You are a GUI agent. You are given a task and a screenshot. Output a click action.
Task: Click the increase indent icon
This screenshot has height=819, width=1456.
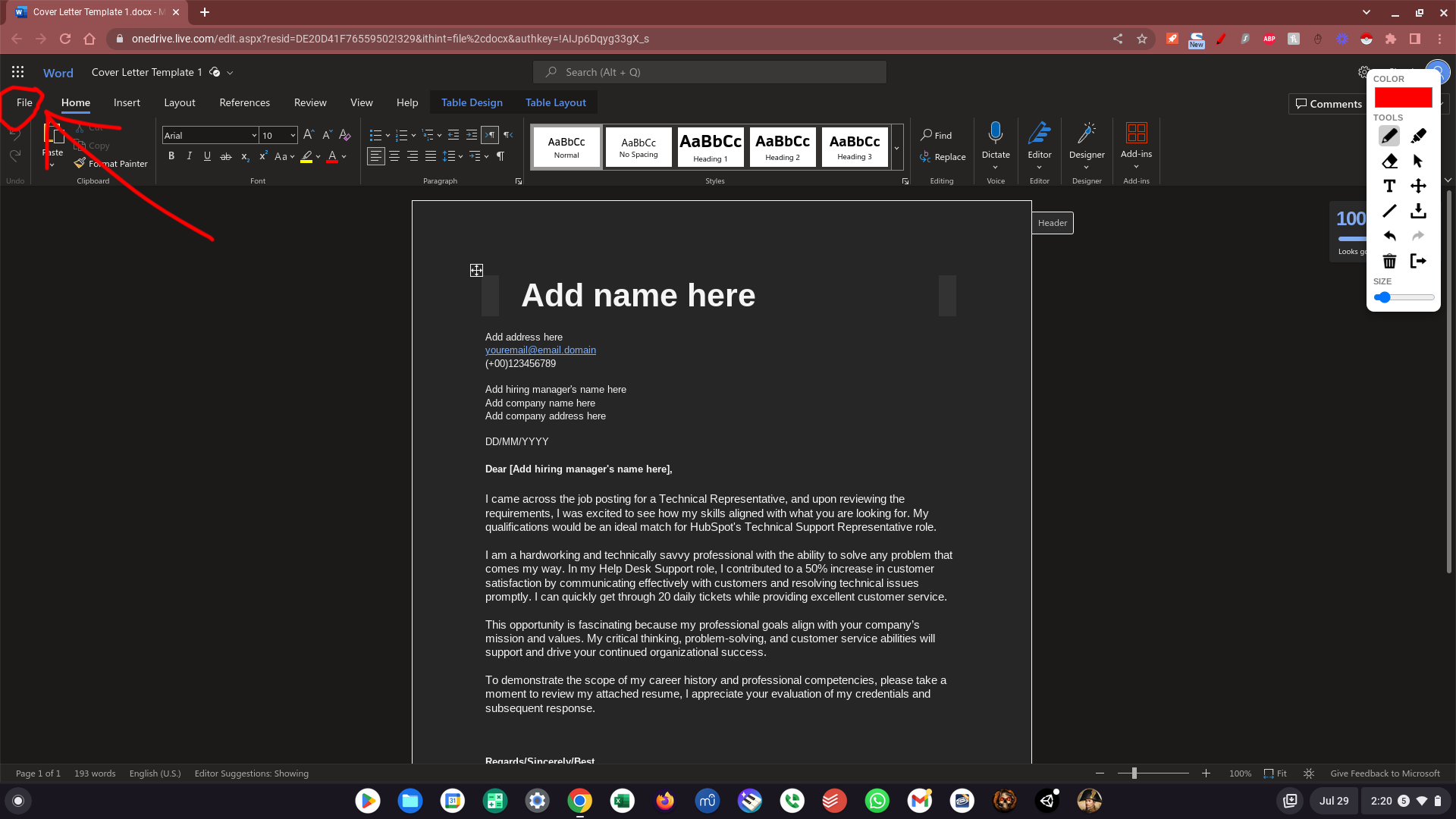pyautogui.click(x=472, y=135)
